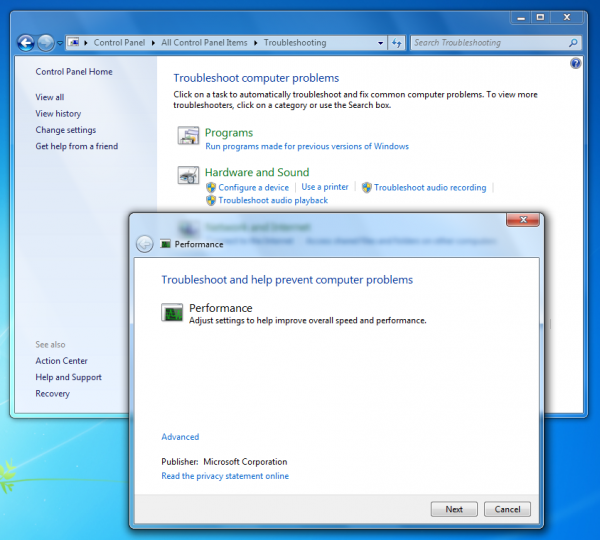Open recent pages dropdown next to Forward

click(60, 43)
